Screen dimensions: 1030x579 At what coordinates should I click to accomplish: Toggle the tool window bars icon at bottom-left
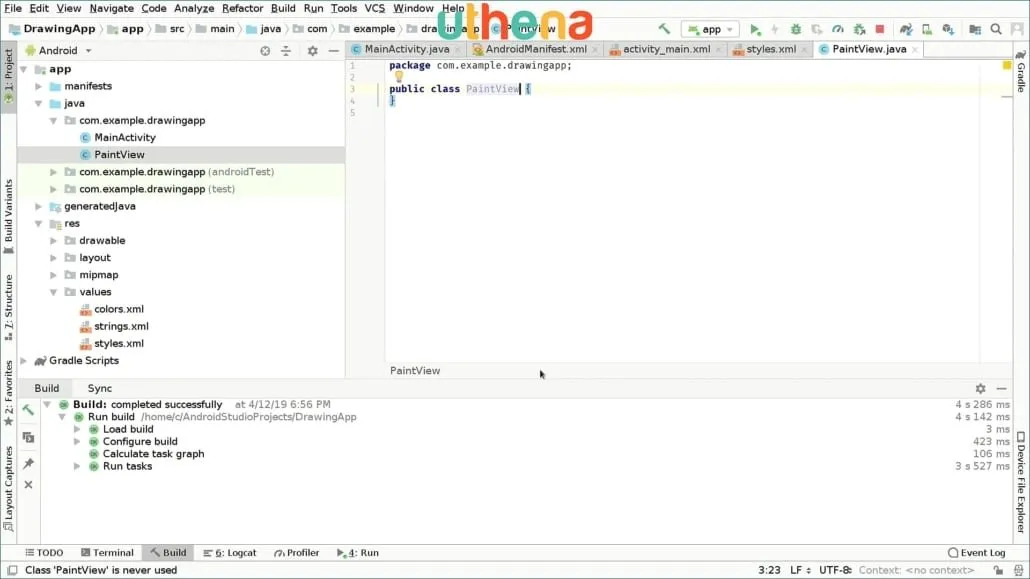[12, 570]
